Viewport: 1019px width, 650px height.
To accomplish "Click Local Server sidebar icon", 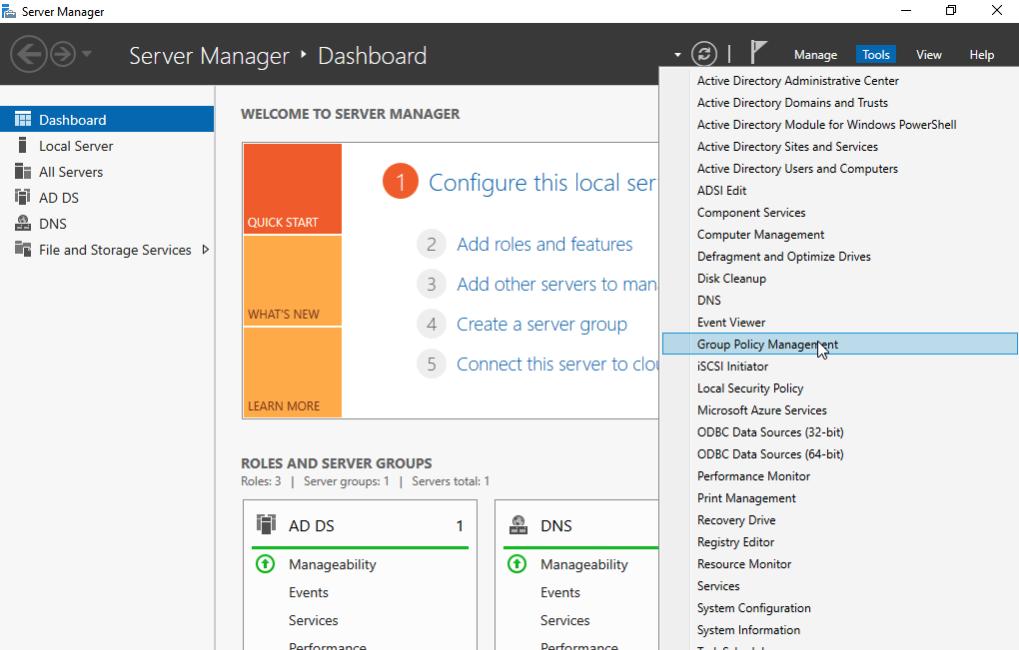I will tap(23, 145).
